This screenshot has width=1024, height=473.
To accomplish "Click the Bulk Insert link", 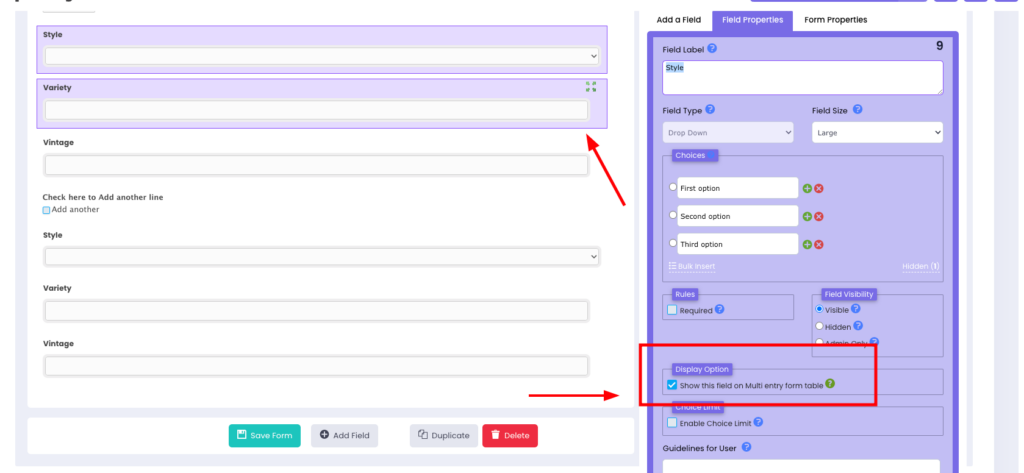I will 691,266.
